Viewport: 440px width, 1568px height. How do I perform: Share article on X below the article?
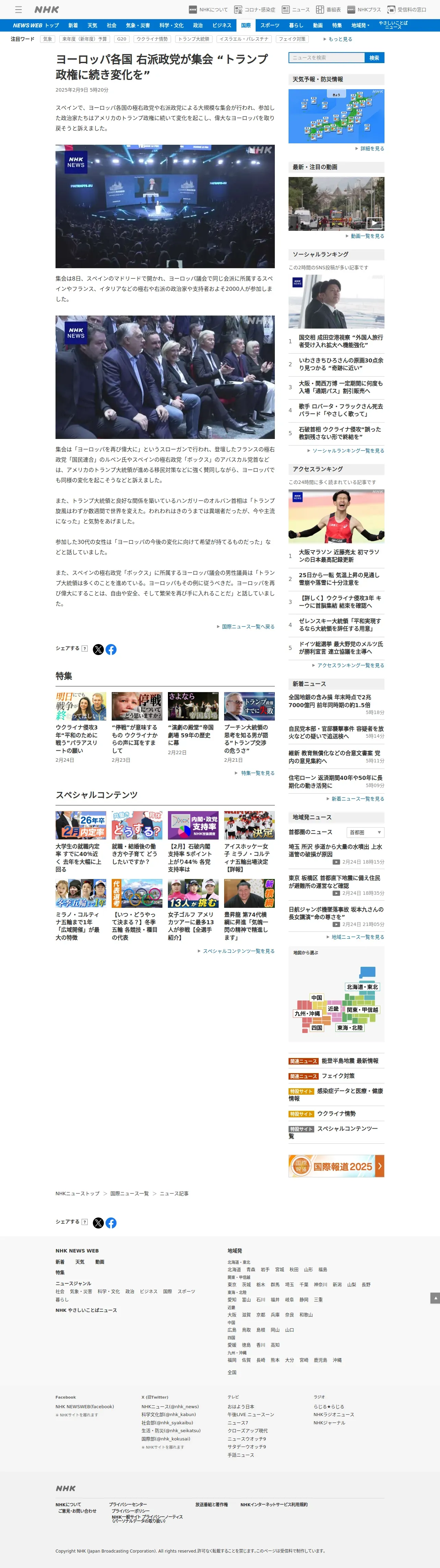click(x=98, y=650)
